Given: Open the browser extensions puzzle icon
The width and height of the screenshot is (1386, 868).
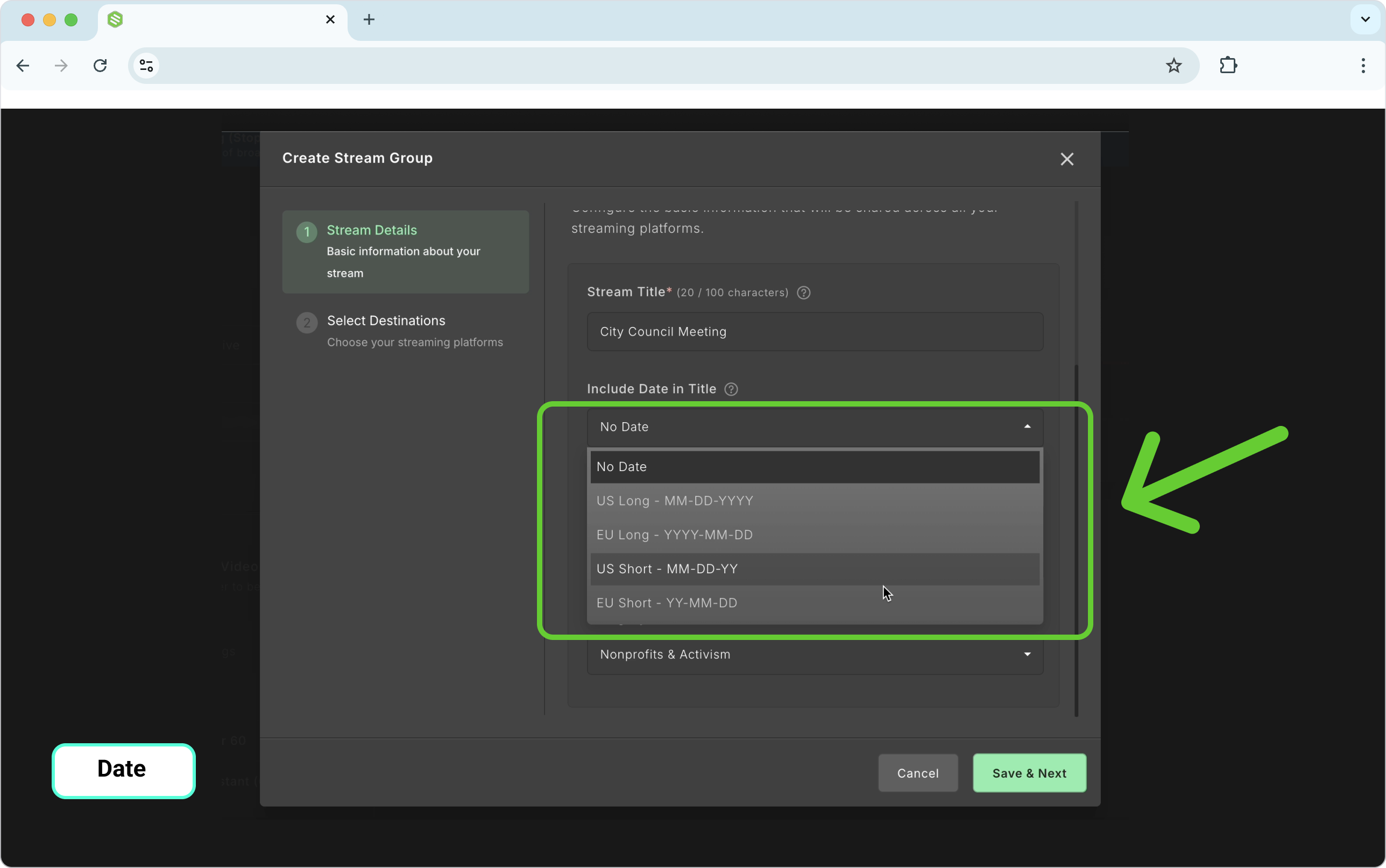Looking at the screenshot, I should (1228, 66).
